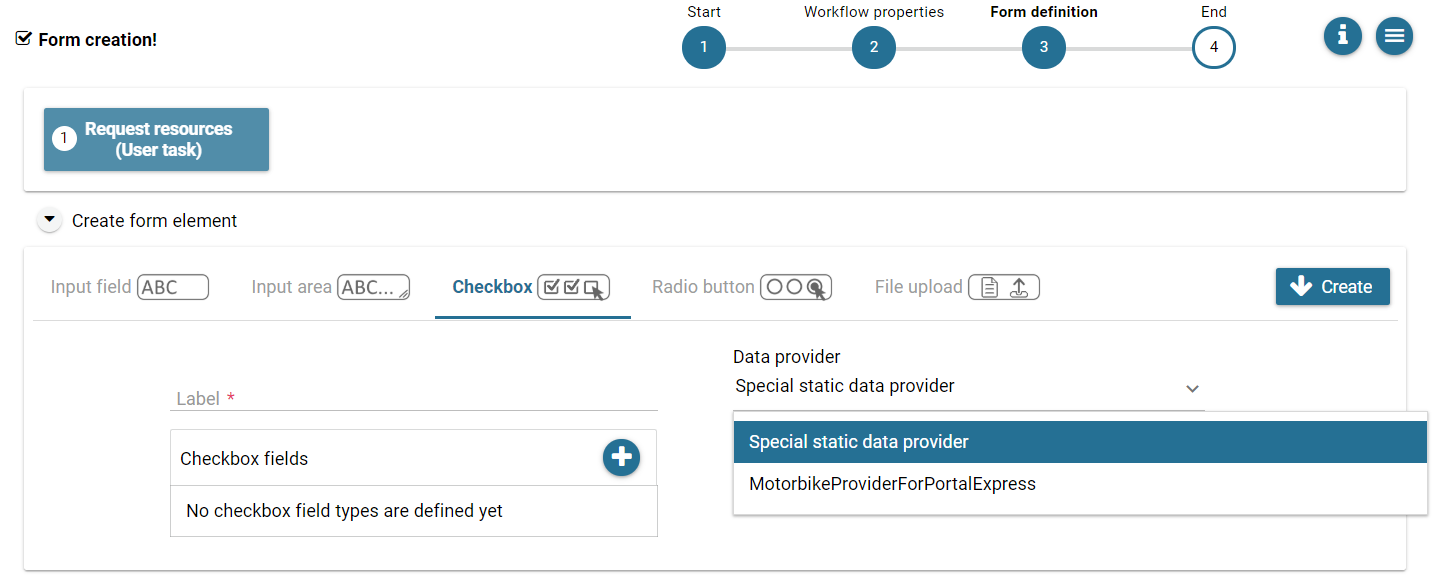The width and height of the screenshot is (1434, 580).
Task: Switch to Input area tab
Action: coord(331,287)
